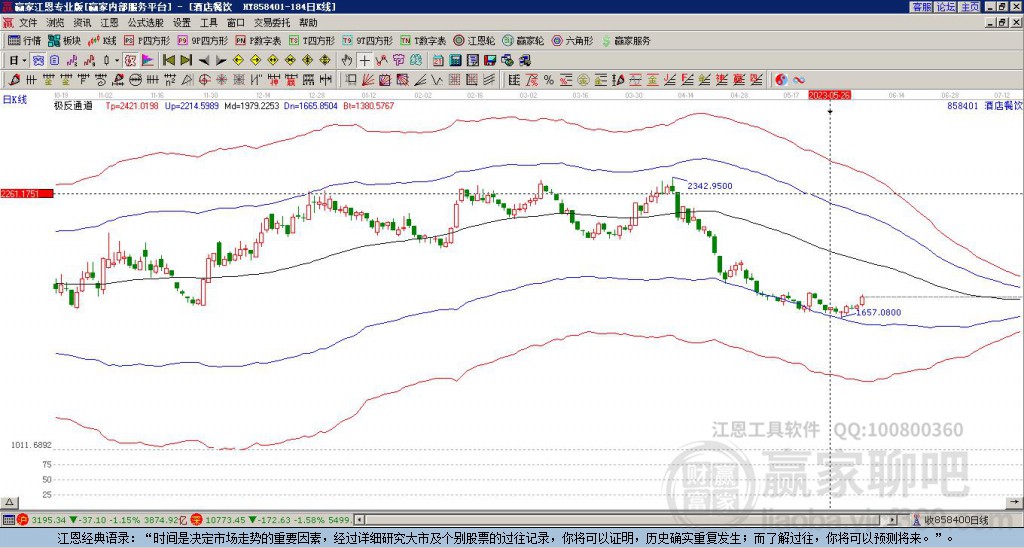Image resolution: width=1024 pixels, height=548 pixels.
Task: Open the 资讯 menu
Action: (82, 23)
